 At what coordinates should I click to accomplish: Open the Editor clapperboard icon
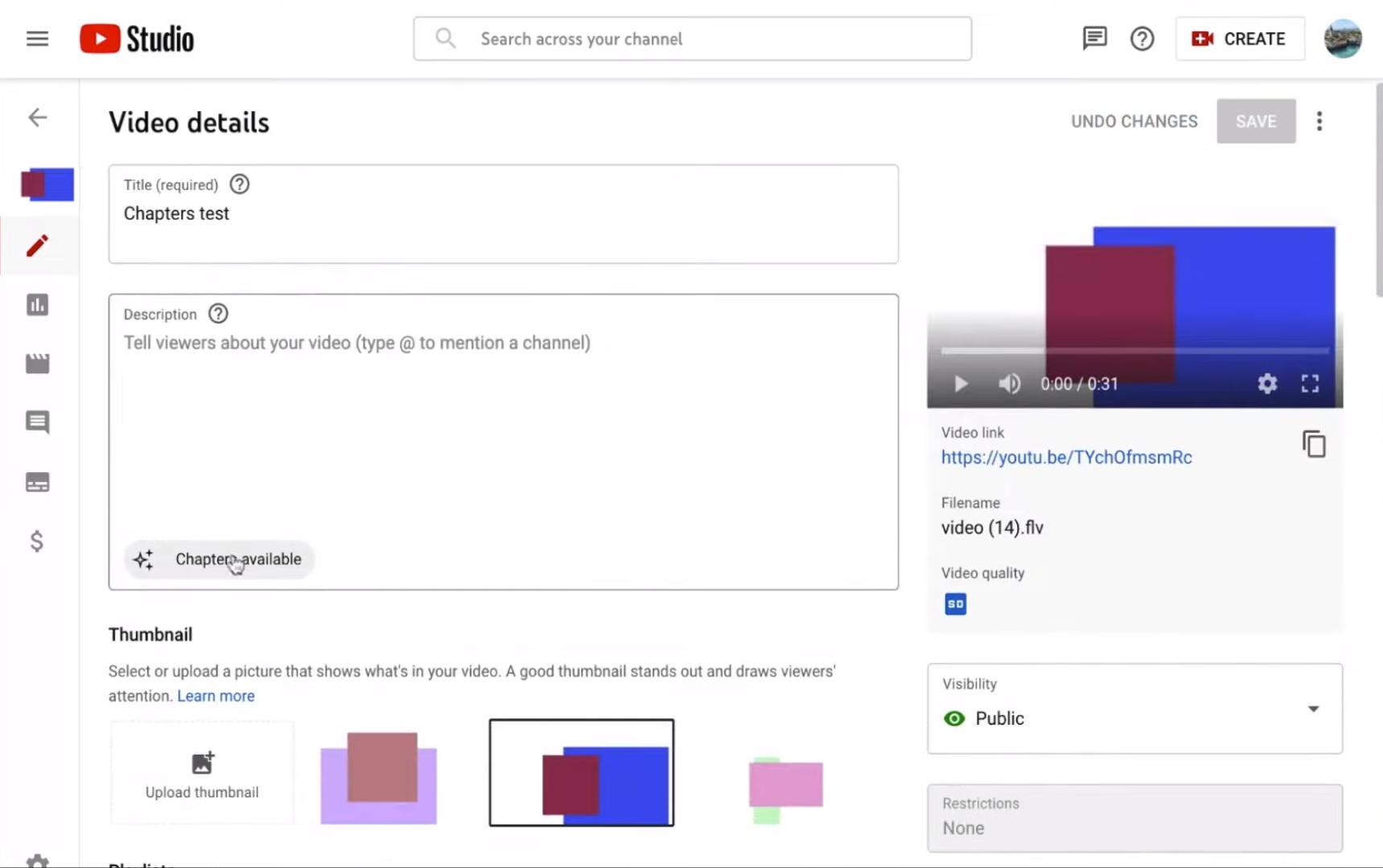(38, 364)
